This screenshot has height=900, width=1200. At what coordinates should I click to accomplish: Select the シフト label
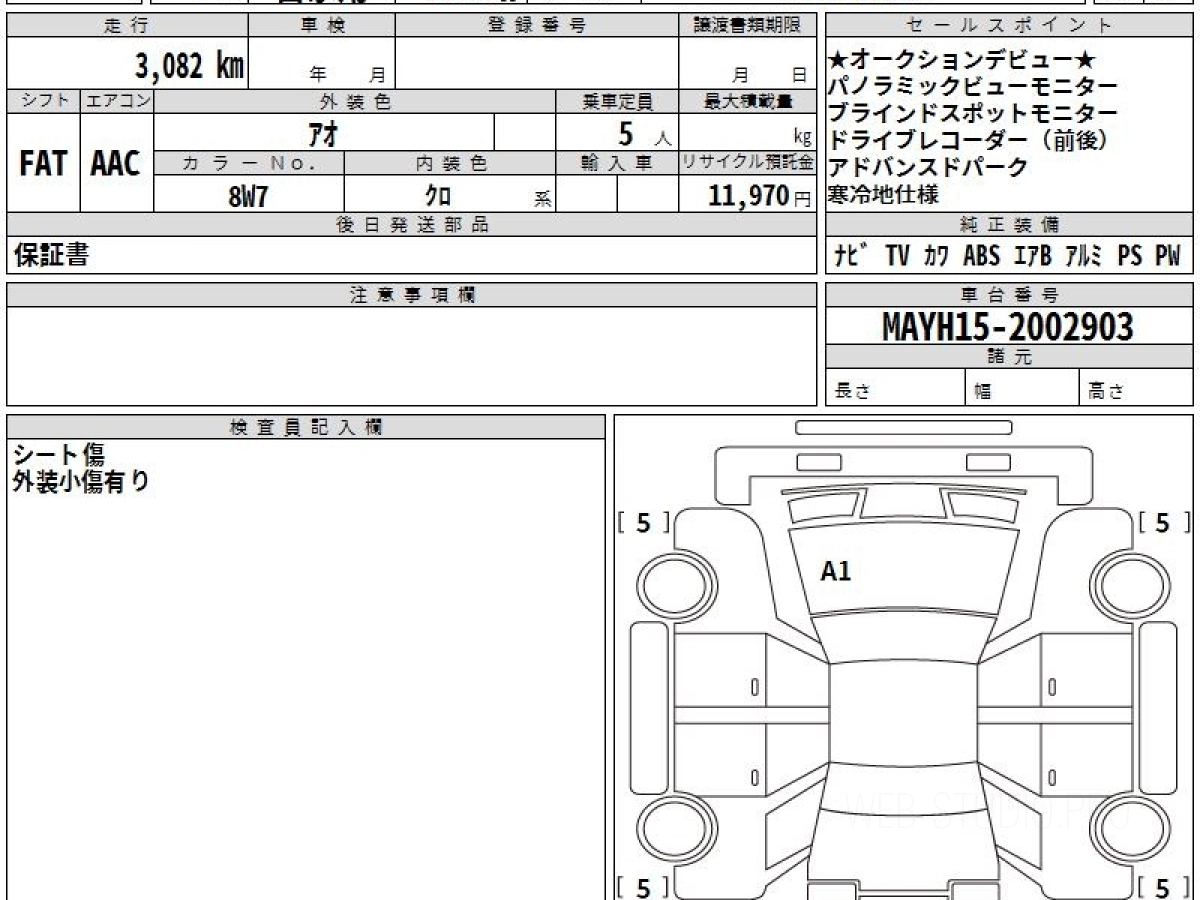point(43,101)
